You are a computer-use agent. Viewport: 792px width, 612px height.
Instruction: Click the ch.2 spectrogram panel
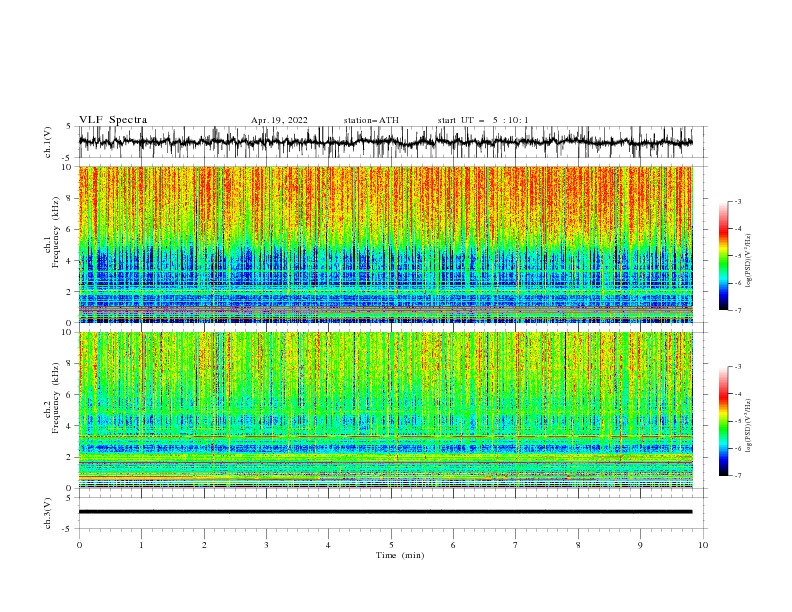[x=385, y=410]
